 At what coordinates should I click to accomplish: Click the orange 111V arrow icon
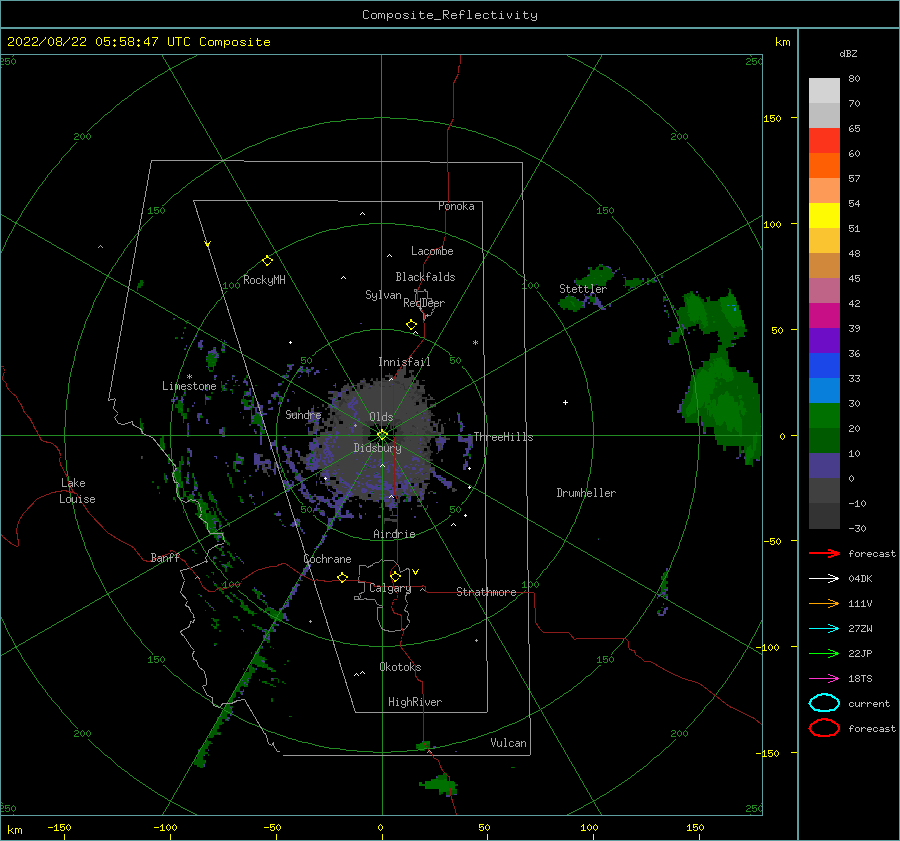824,603
